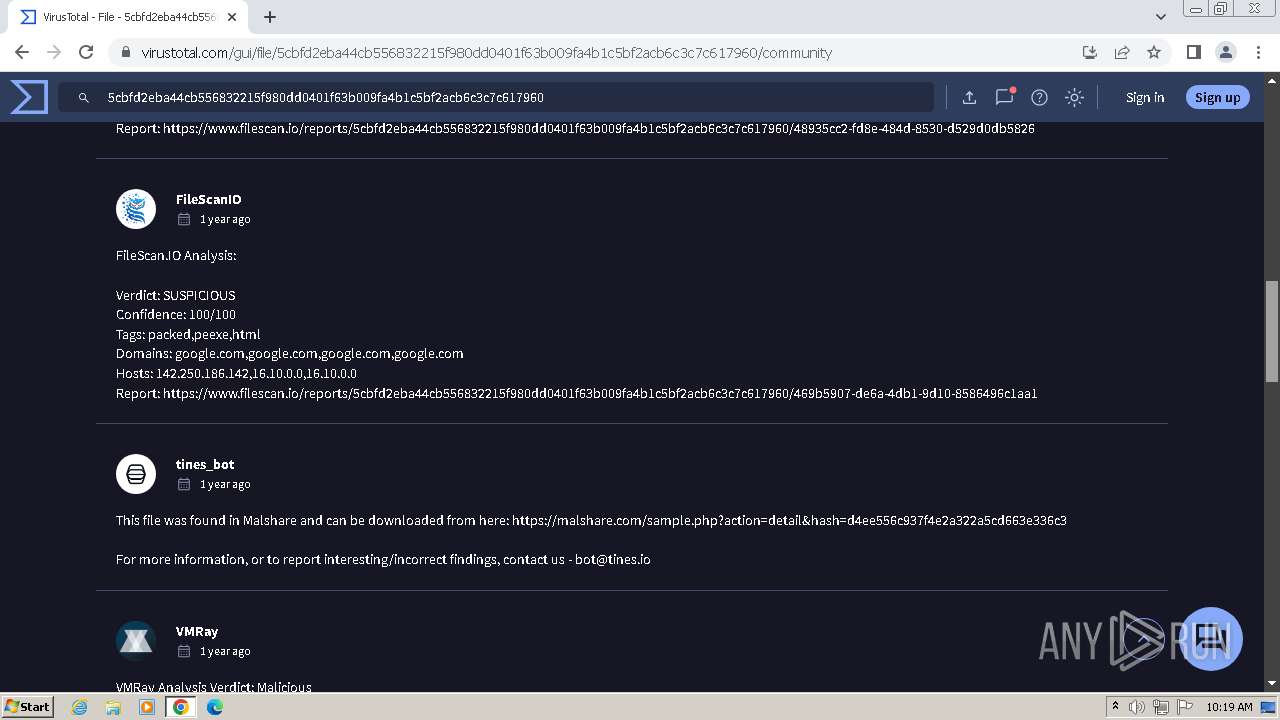1280x720 pixels.
Task: Click the Sign up button
Action: tap(1217, 97)
